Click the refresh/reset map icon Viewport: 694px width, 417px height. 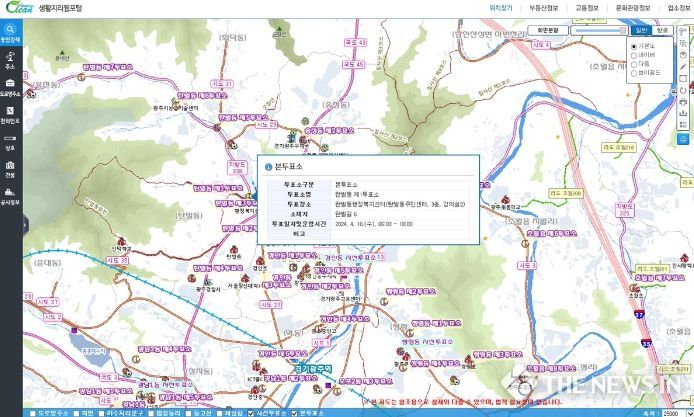683,90
